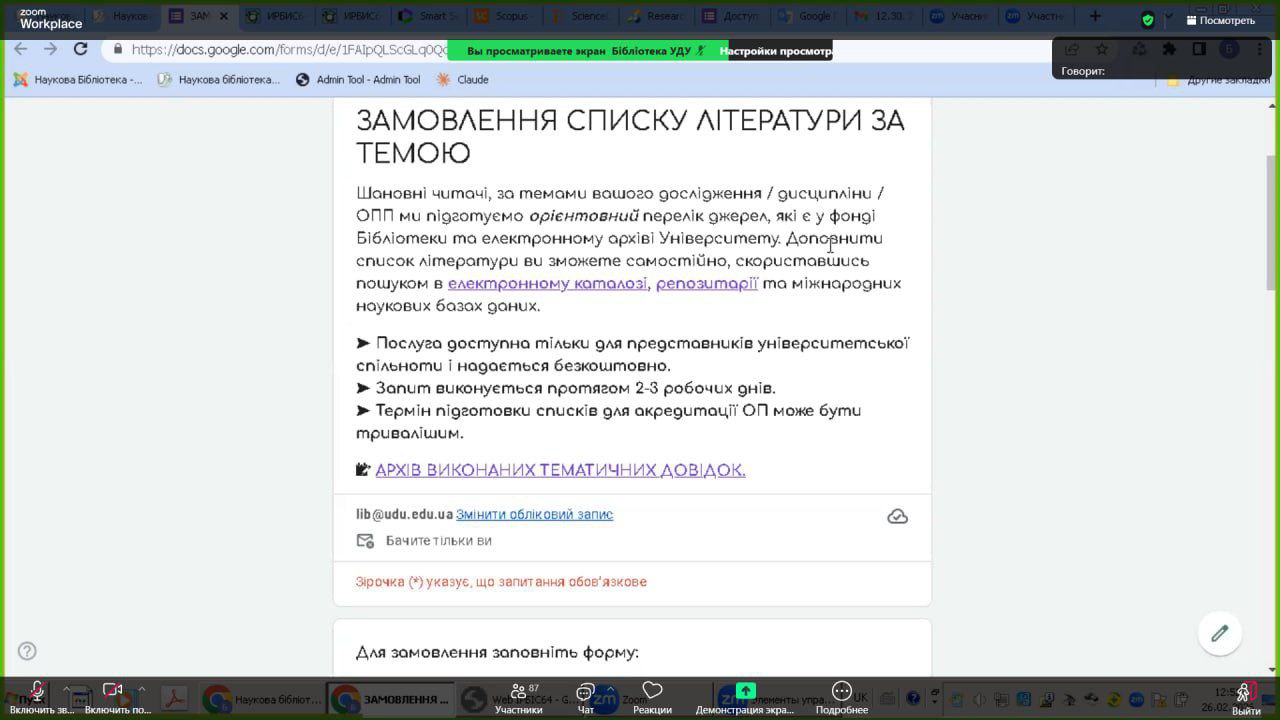The image size is (1280, 720).
Task: Open АРХІВ ВИКОНАНИХ ТЕМАТИЧНИХ ДОВІДОК link
Action: (560, 469)
